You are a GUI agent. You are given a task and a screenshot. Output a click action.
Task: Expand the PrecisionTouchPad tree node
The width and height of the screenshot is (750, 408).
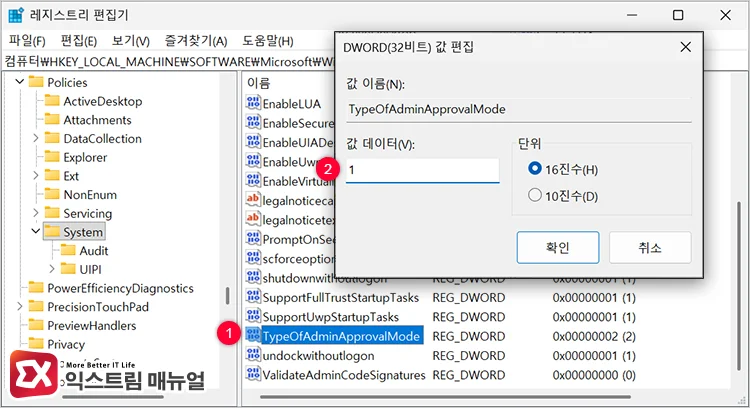coord(20,306)
